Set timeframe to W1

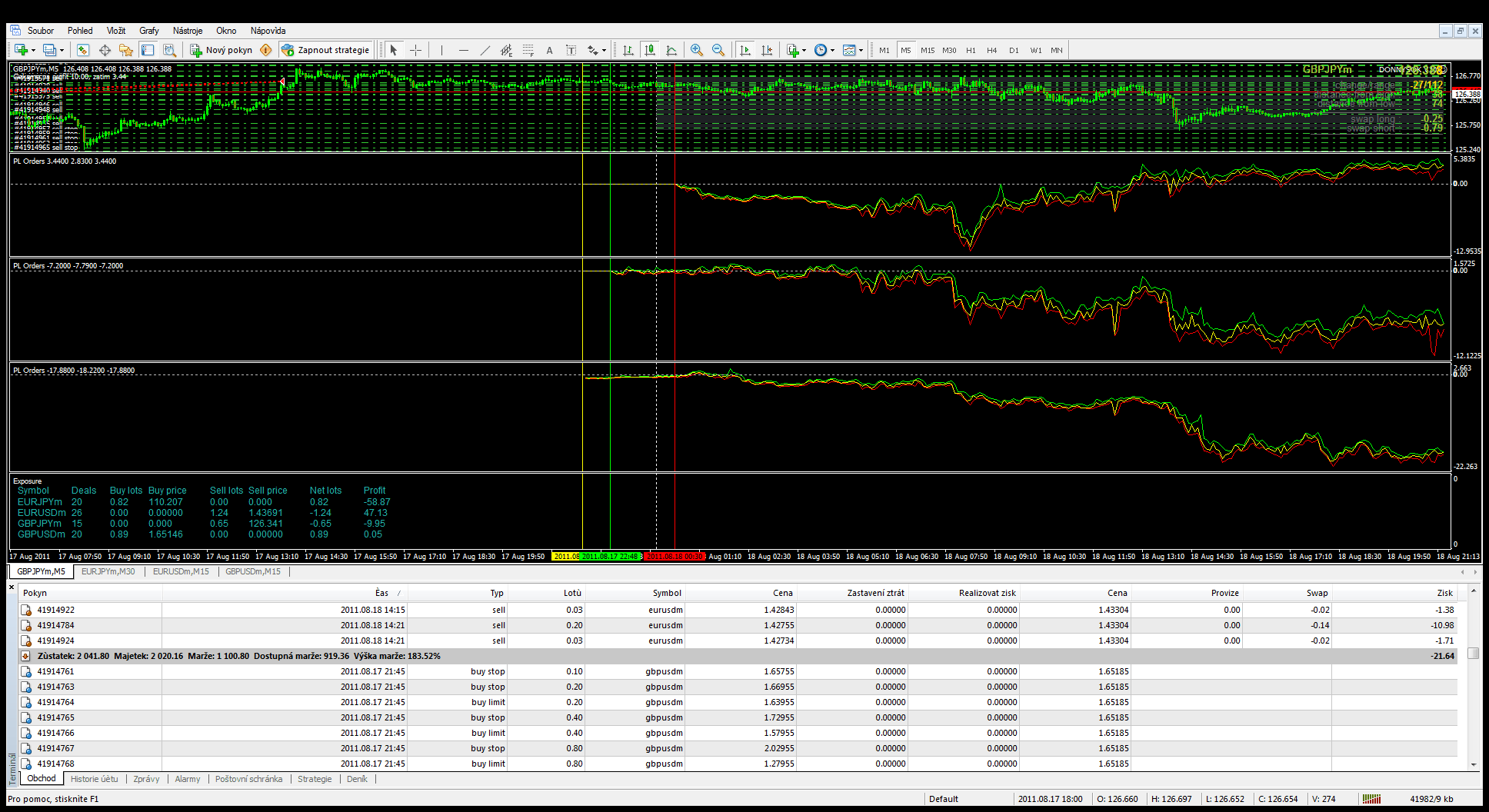1036,50
